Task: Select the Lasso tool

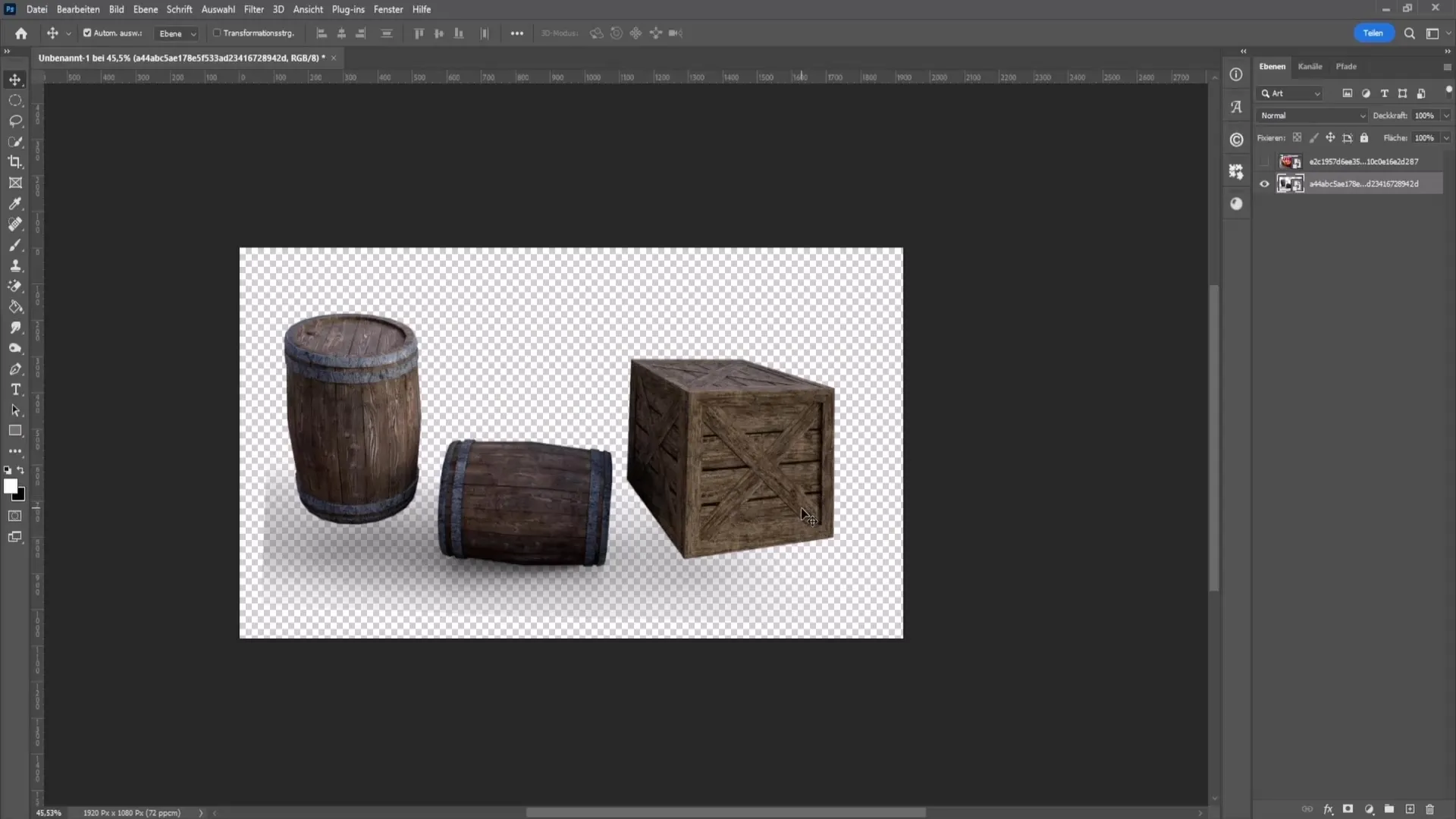Action: [x=15, y=121]
